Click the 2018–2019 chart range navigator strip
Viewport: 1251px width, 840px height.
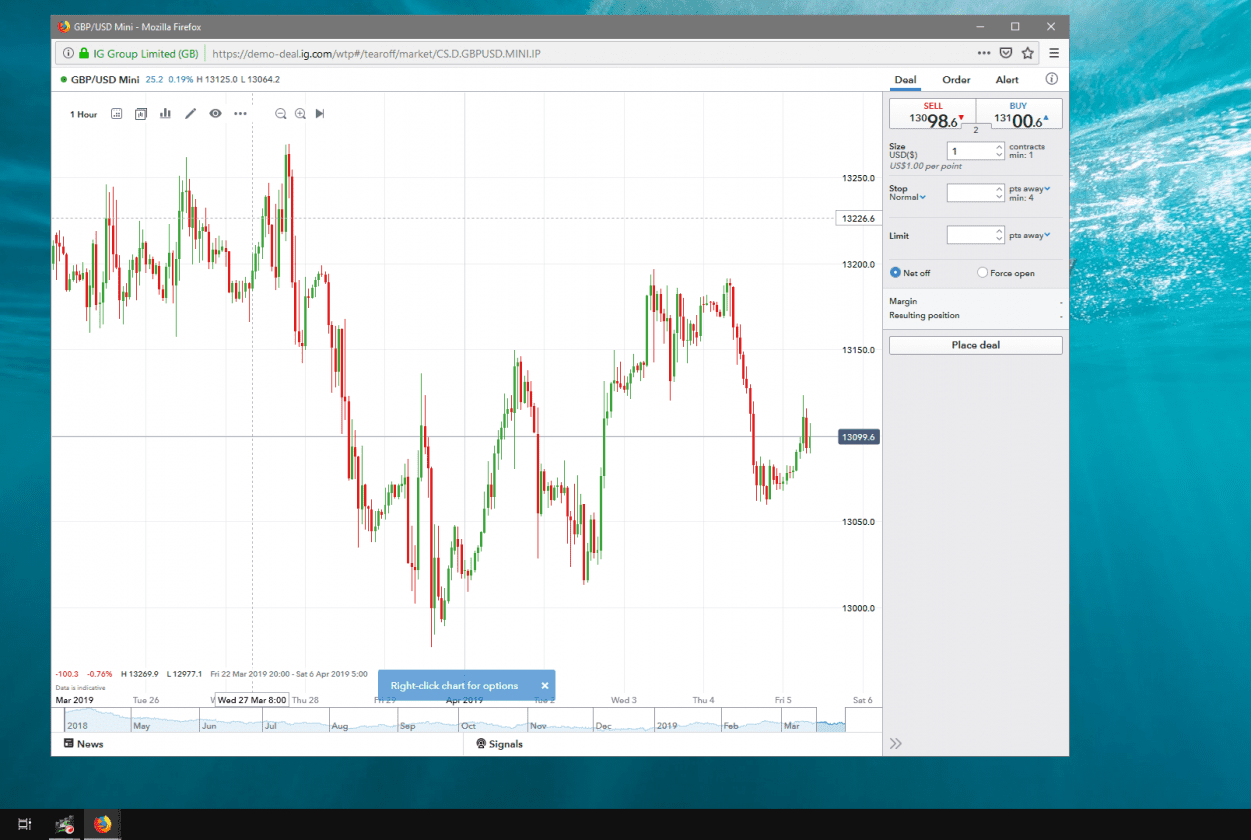450,721
